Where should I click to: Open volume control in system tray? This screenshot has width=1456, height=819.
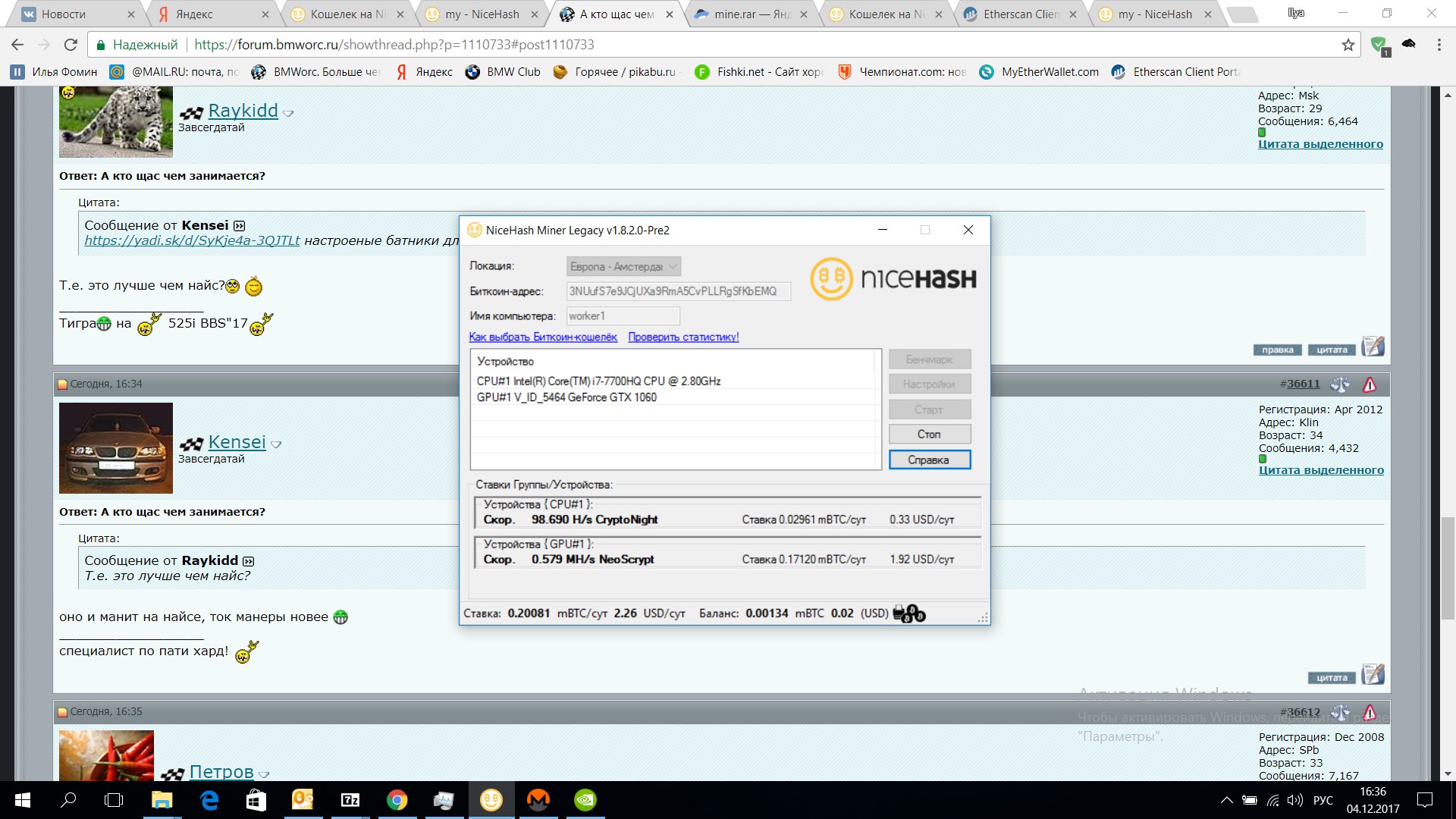click(1294, 800)
